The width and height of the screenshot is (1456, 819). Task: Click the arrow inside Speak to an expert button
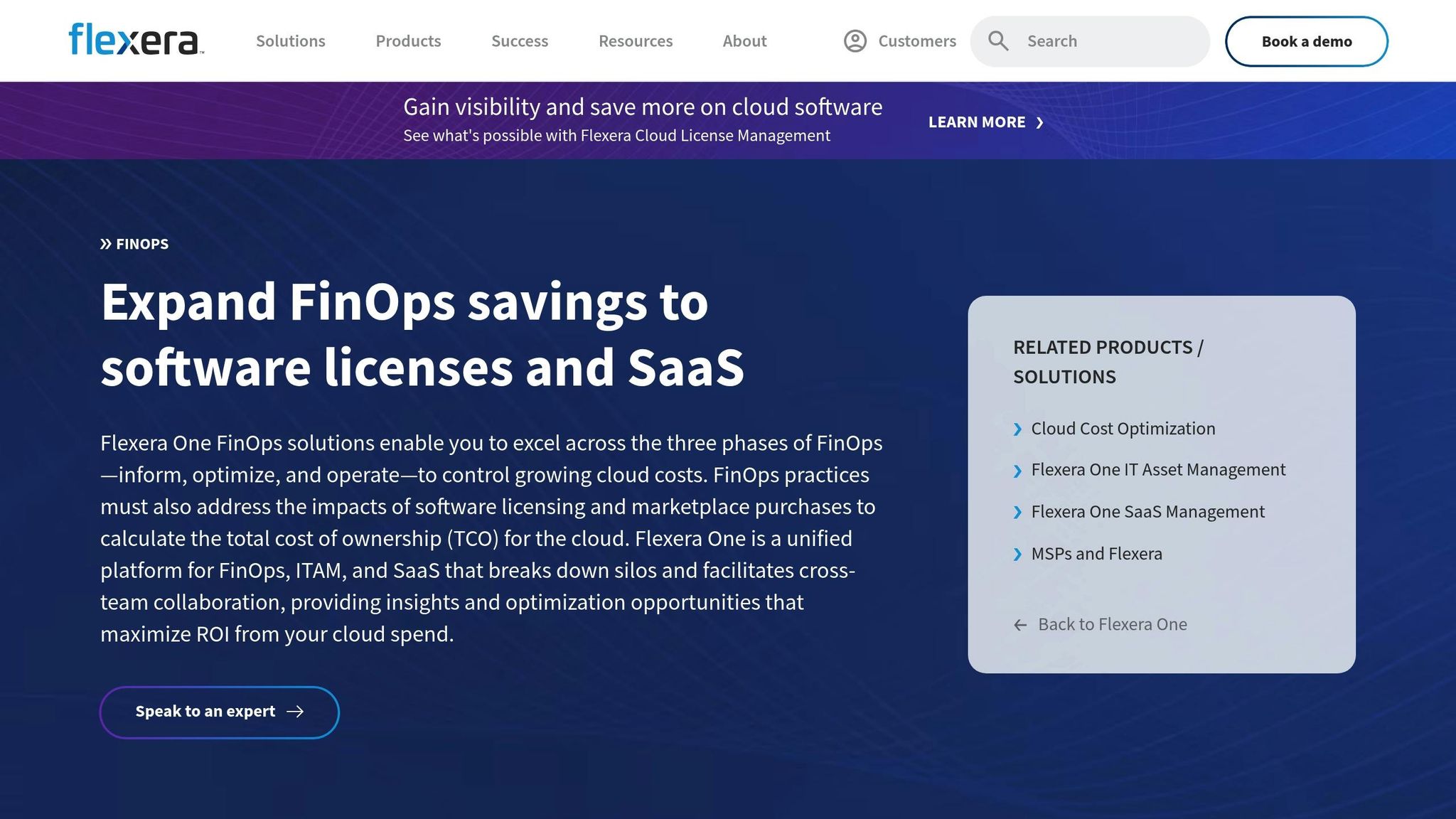coord(295,712)
